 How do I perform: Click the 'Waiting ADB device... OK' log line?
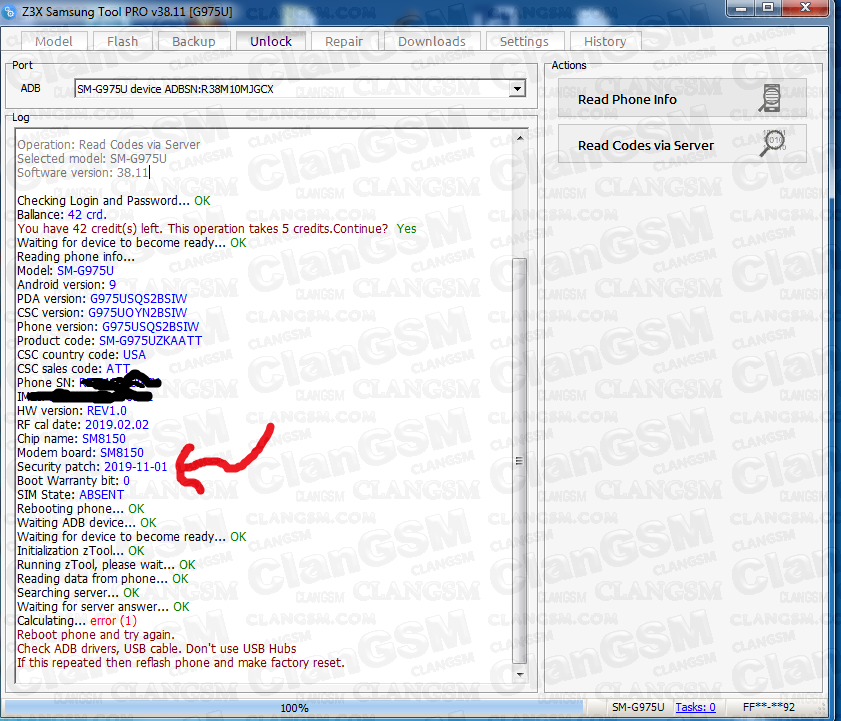tap(87, 523)
